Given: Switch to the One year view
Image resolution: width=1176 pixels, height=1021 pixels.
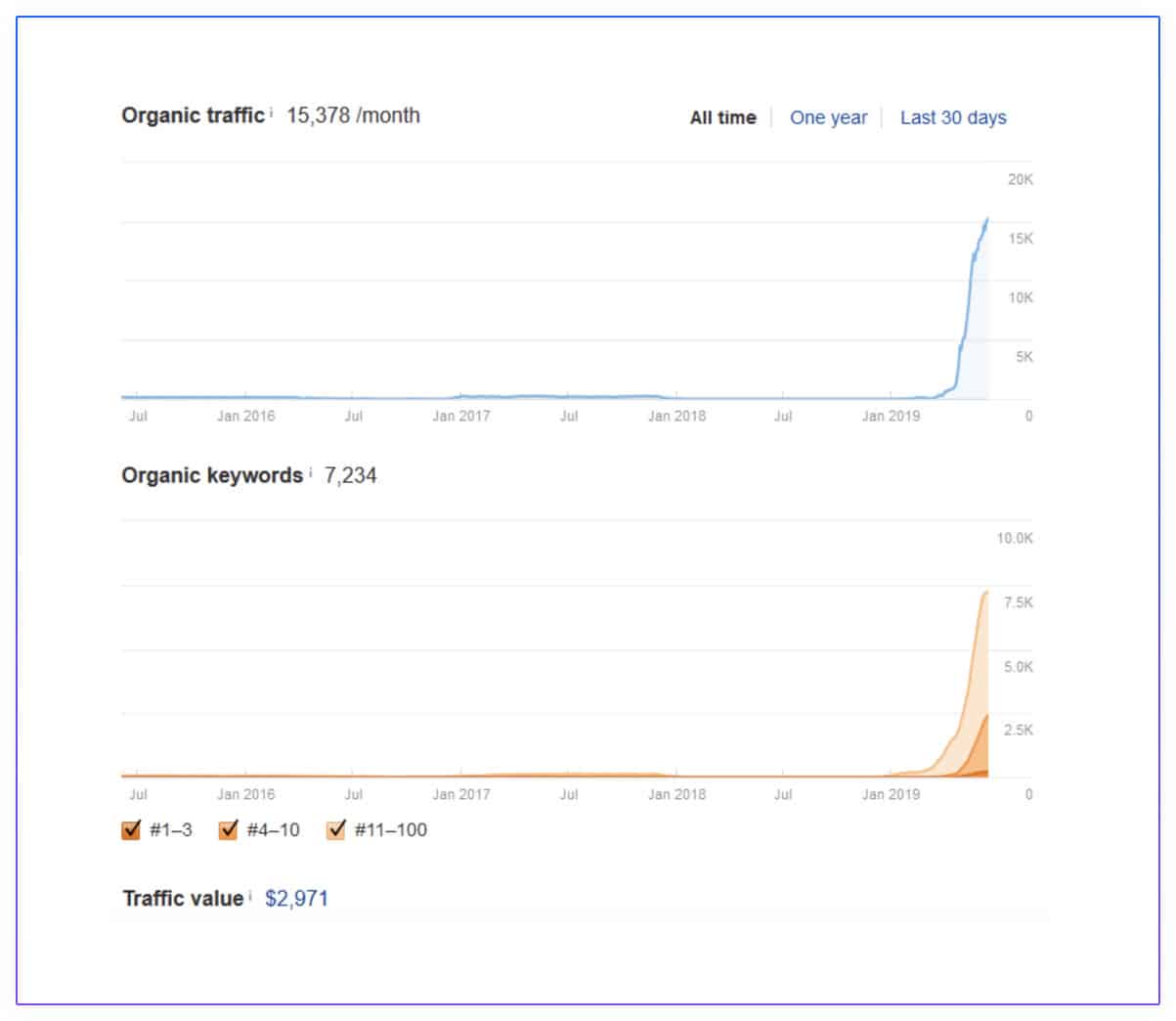Looking at the screenshot, I should (x=828, y=117).
